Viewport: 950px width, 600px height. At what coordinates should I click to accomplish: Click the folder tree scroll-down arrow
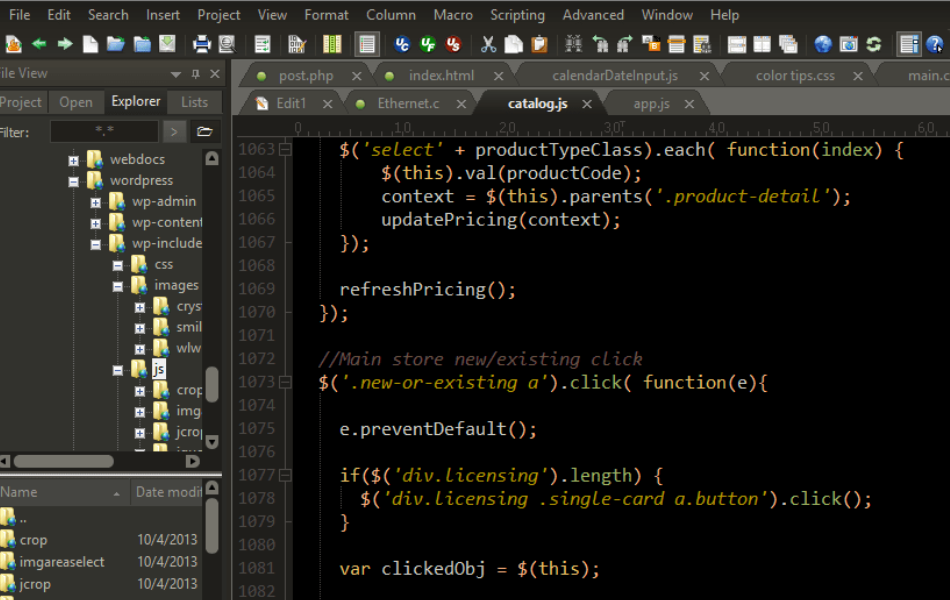[x=211, y=442]
